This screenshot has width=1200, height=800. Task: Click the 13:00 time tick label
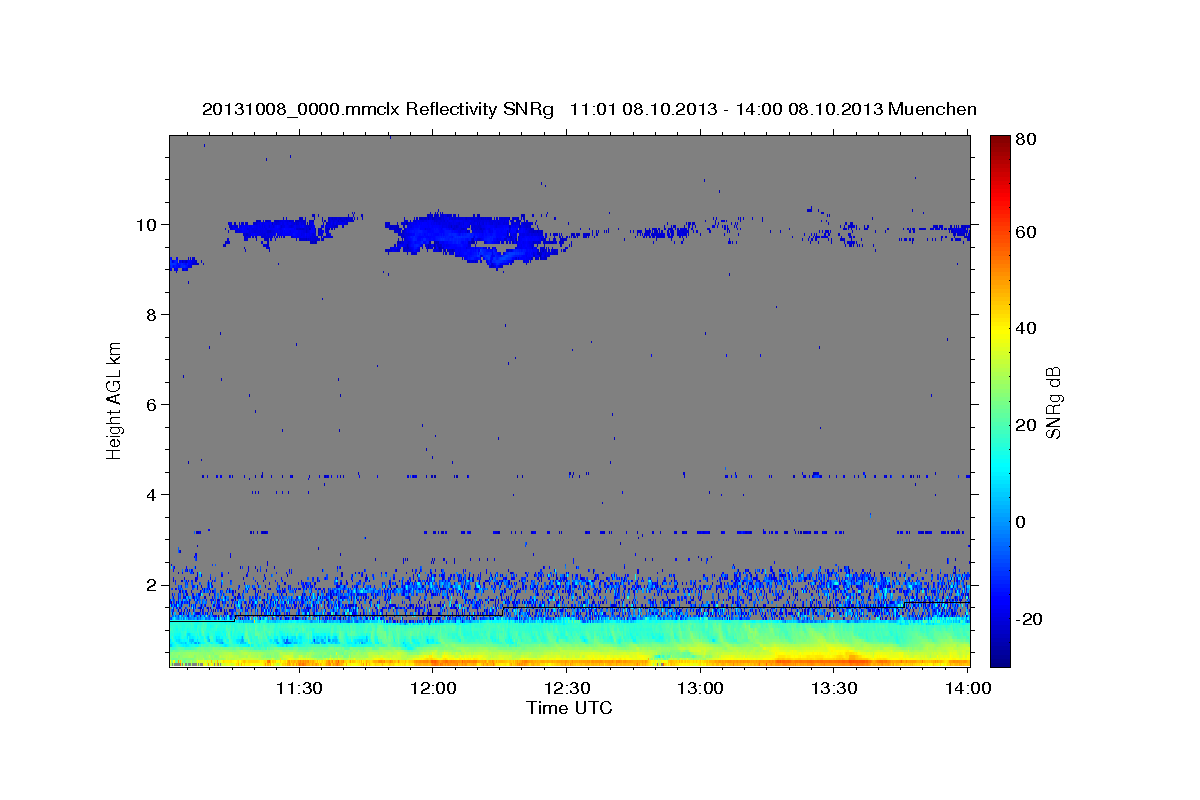[700, 688]
